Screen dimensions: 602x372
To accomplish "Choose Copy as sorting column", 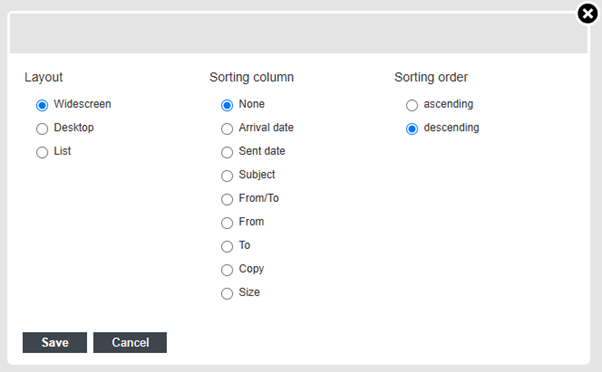I will pyautogui.click(x=227, y=270).
